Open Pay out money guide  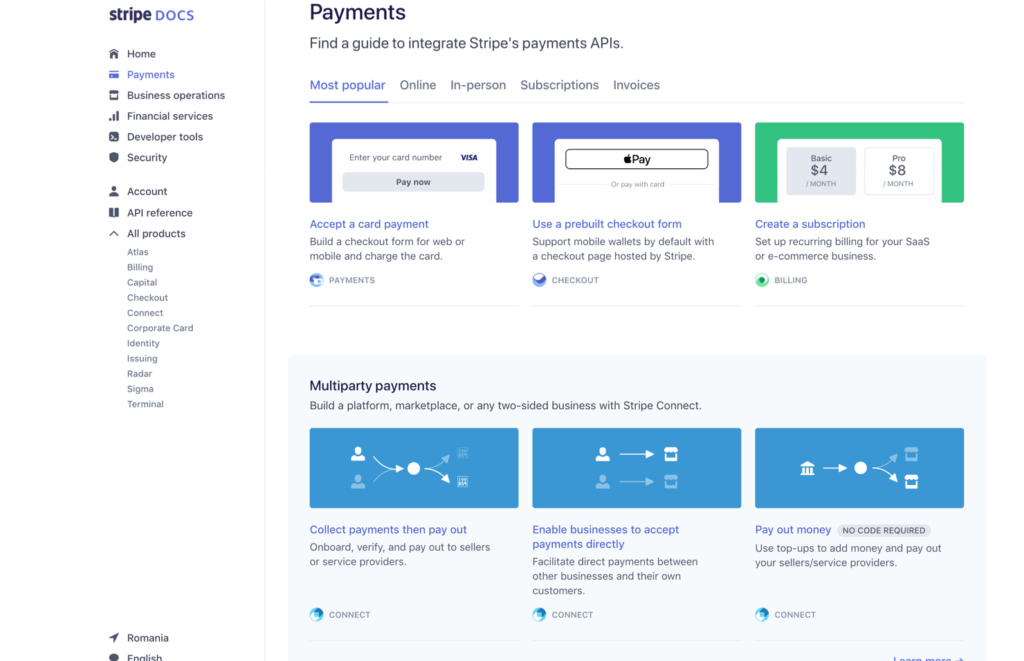(793, 530)
